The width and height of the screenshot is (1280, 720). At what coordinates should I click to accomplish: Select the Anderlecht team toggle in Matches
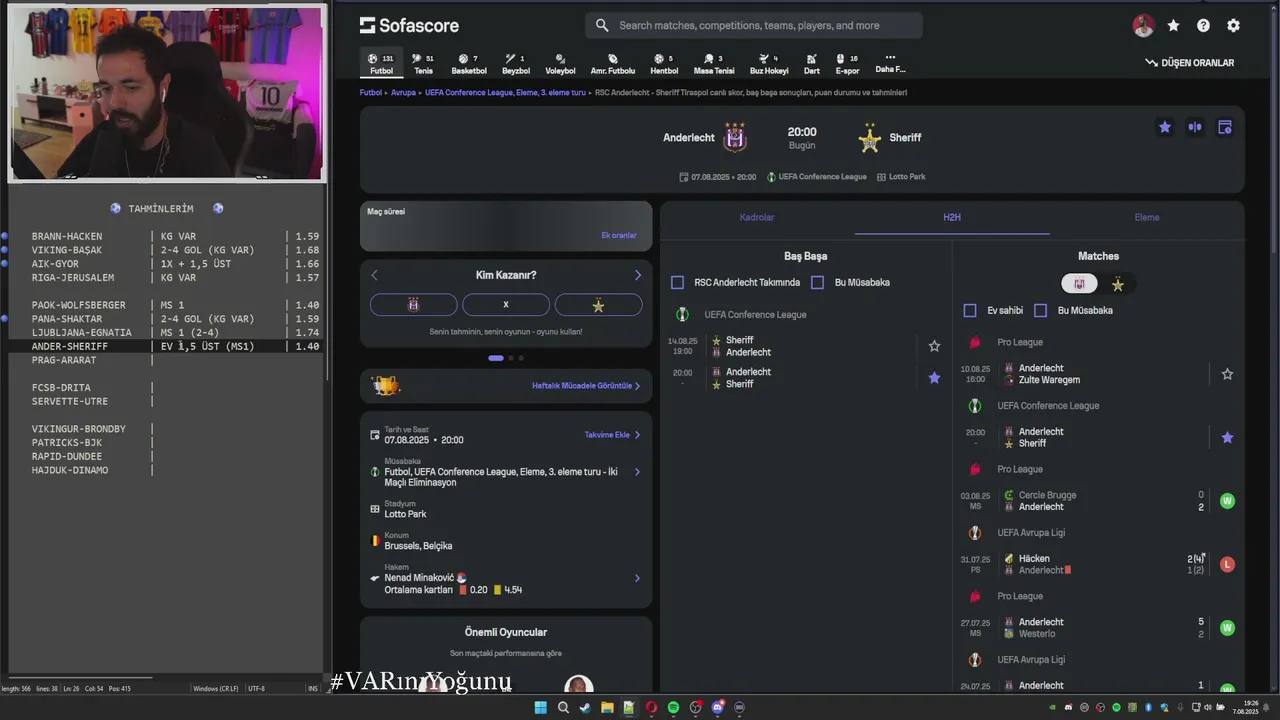pos(1079,284)
